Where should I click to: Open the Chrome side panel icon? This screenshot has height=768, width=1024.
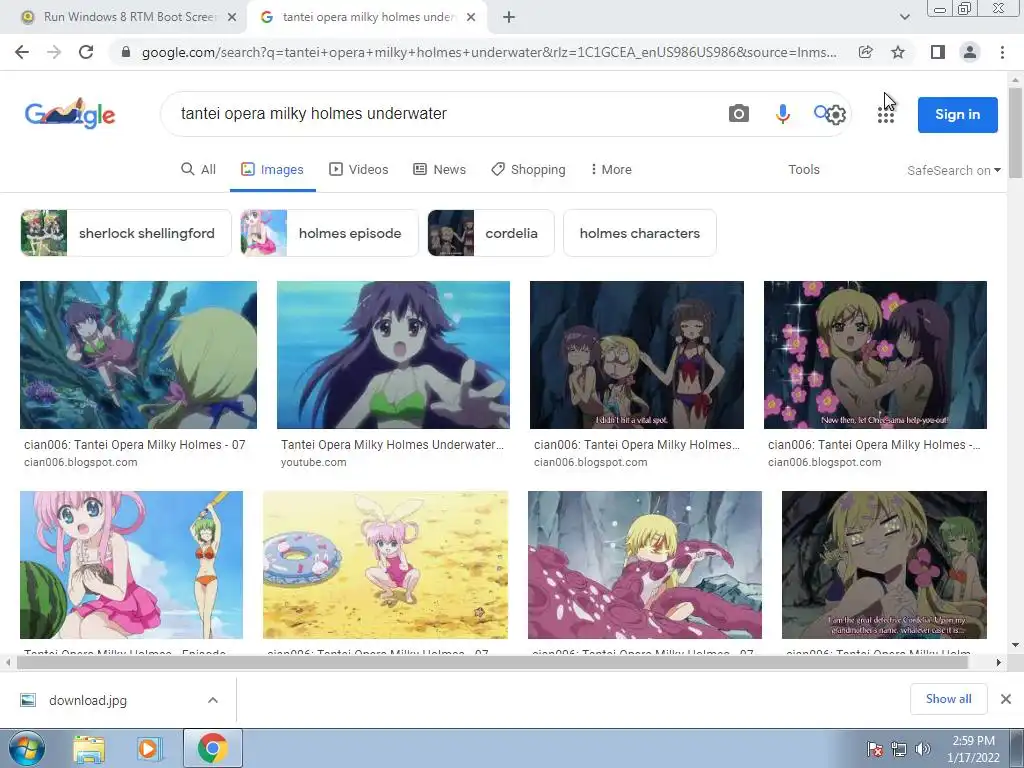(x=938, y=52)
